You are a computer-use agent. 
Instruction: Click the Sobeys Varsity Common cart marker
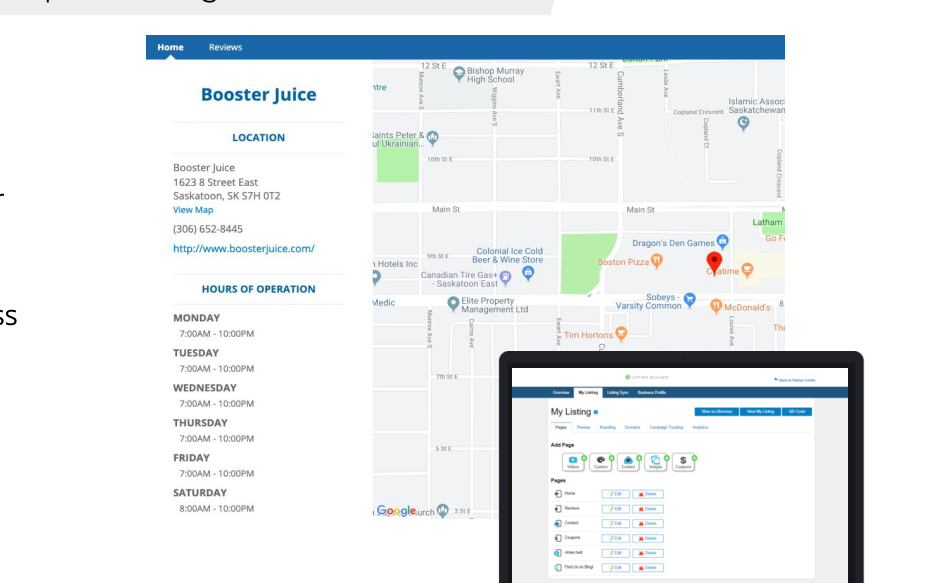690,300
